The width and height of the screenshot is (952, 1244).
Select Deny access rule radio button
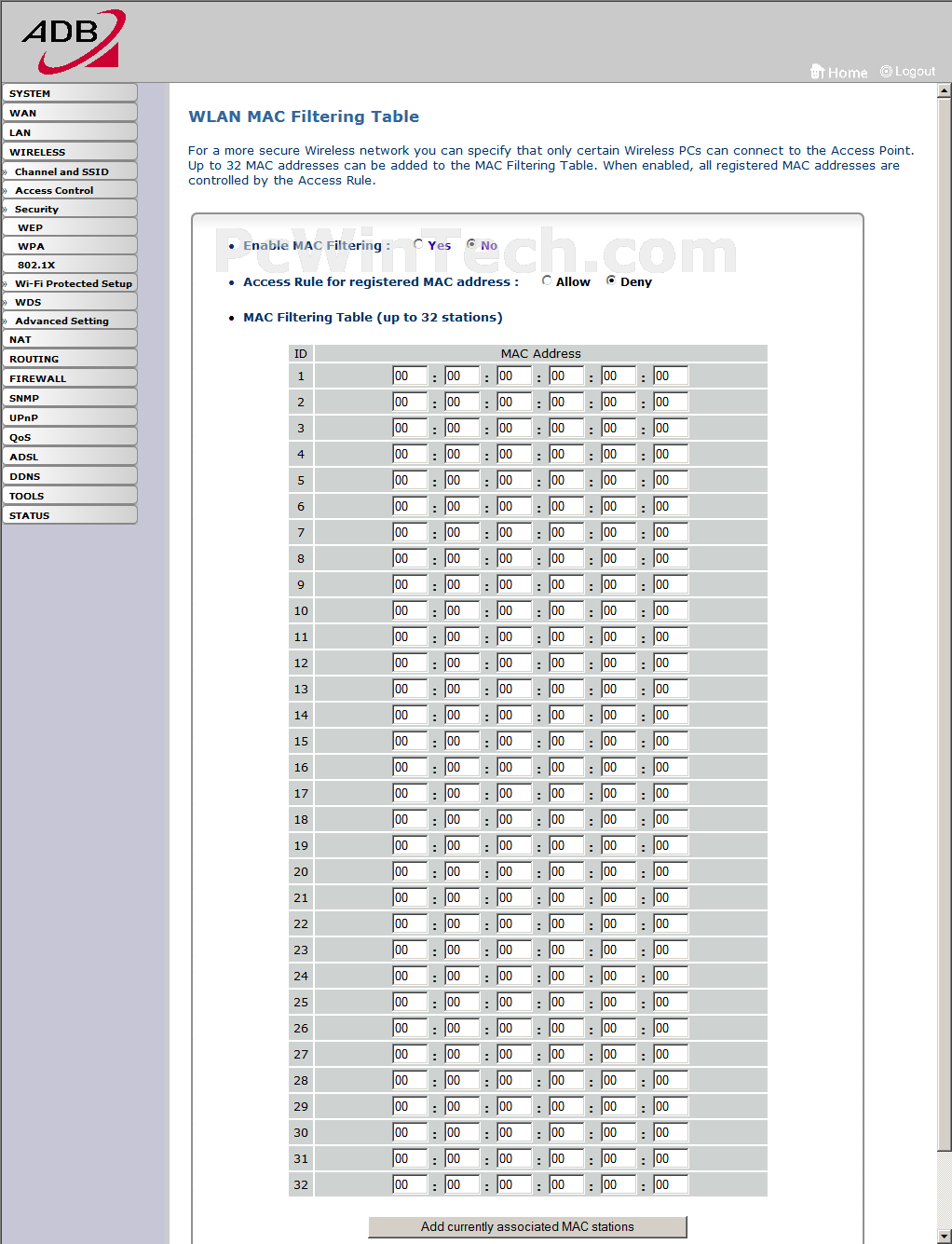tap(611, 280)
